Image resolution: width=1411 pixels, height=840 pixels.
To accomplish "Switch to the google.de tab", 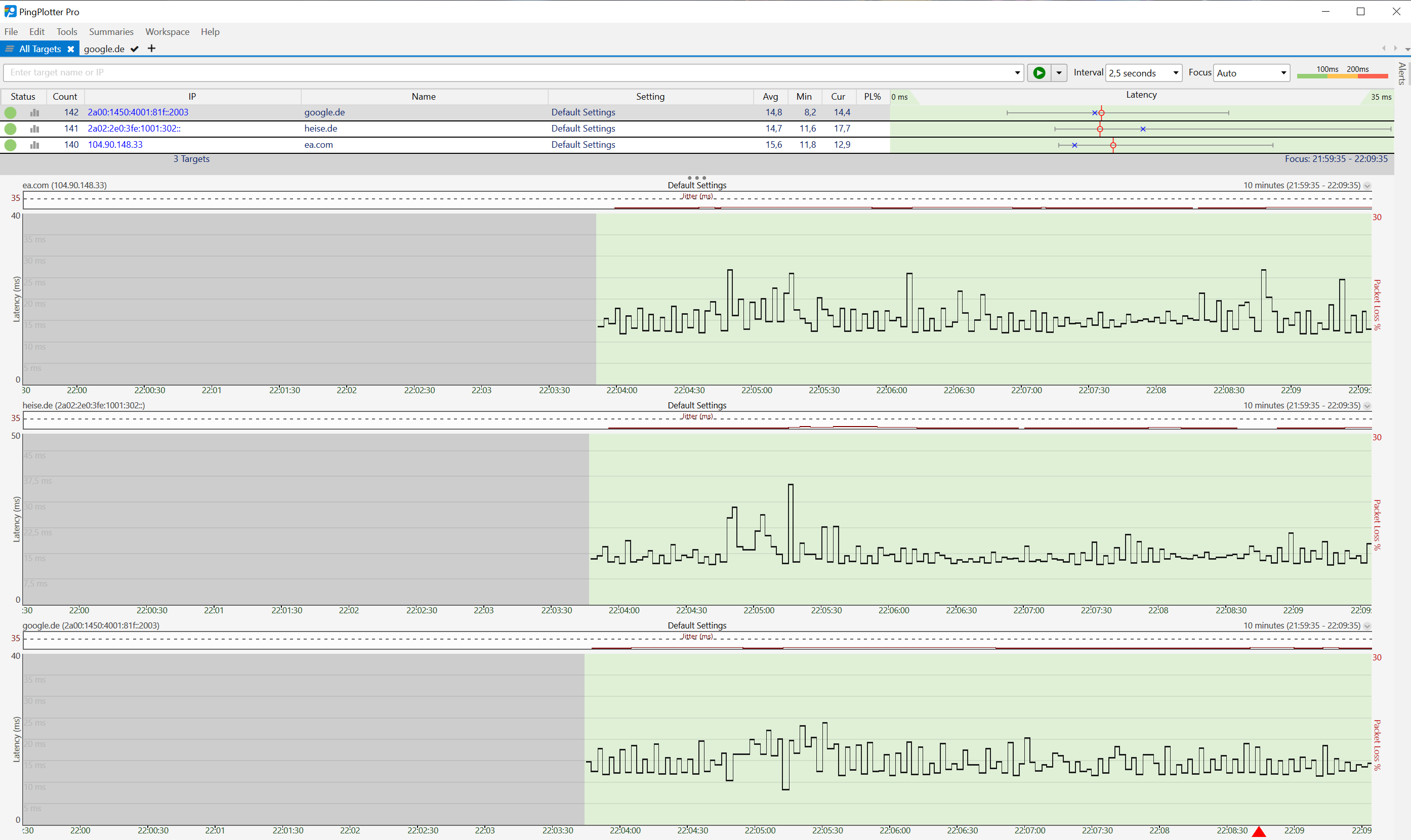I will click(x=104, y=49).
